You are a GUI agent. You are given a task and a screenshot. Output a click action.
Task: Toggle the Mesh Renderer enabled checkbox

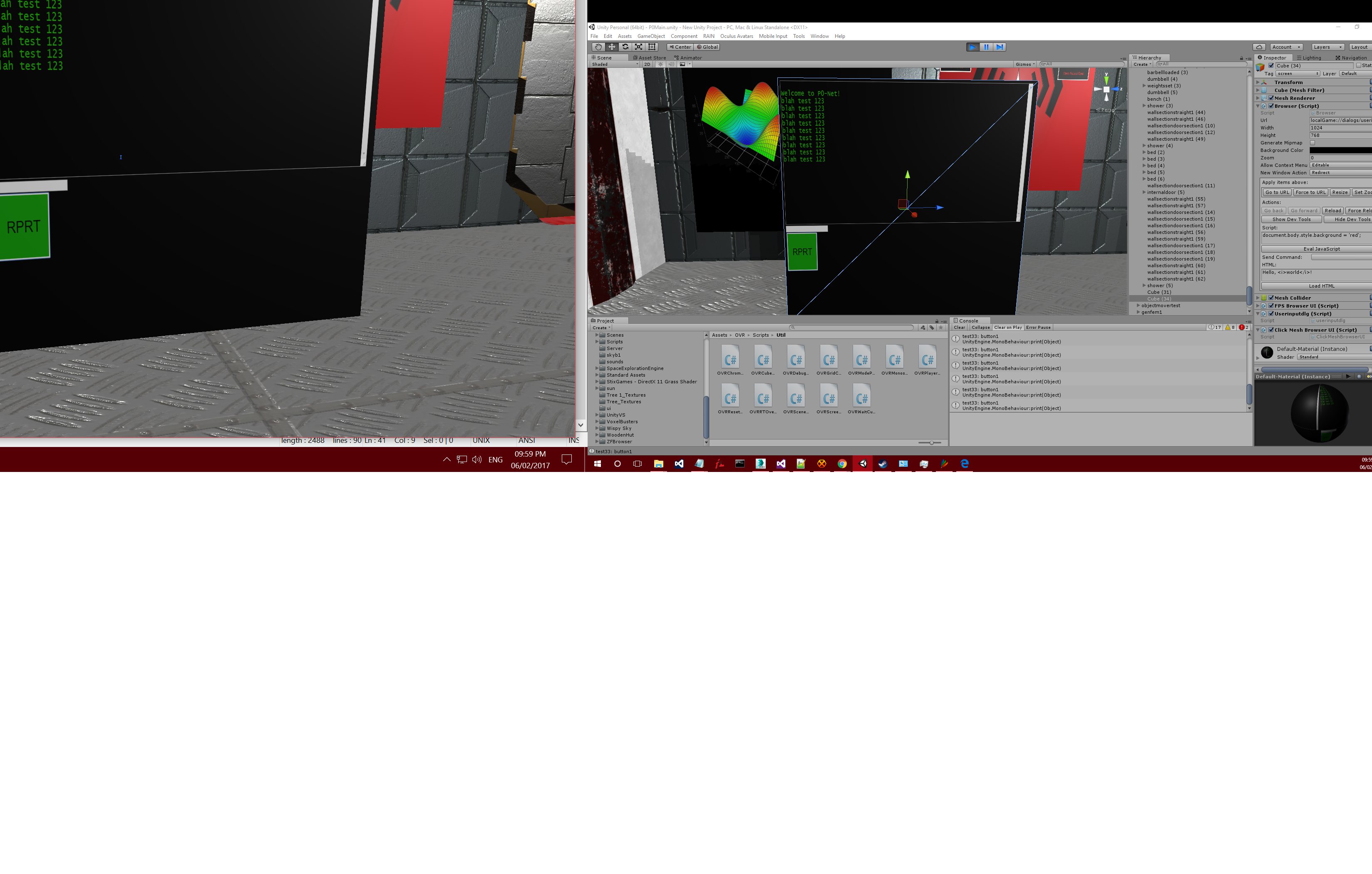pos(1271,98)
